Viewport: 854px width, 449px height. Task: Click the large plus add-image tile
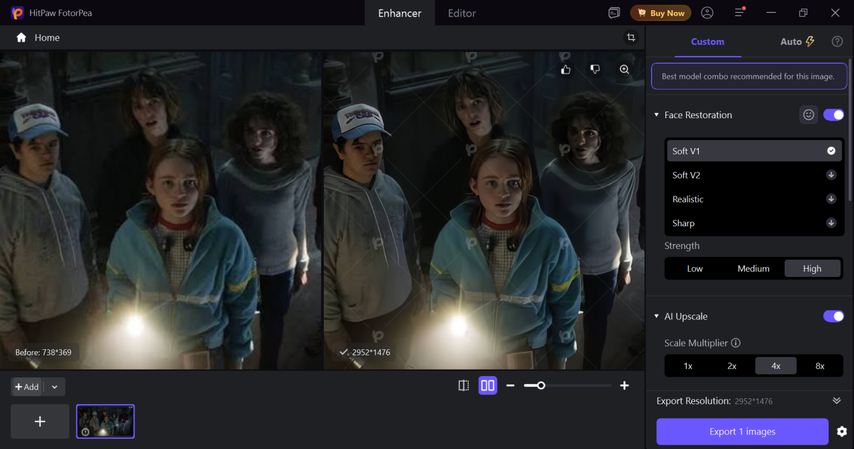pos(40,421)
